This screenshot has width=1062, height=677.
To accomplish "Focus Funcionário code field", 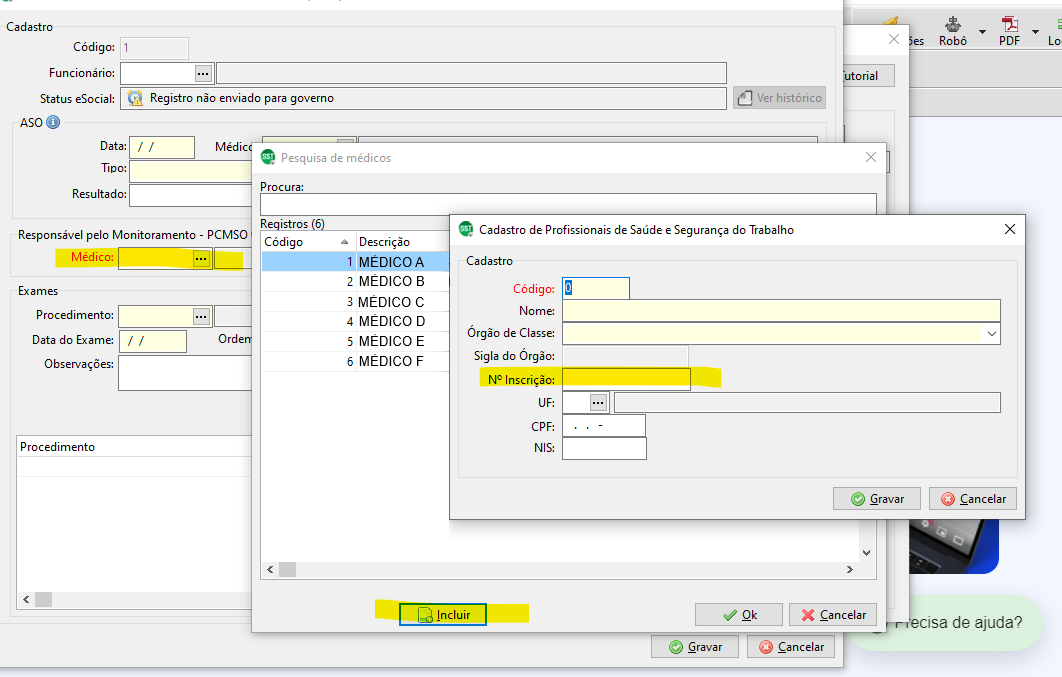I will coord(158,73).
